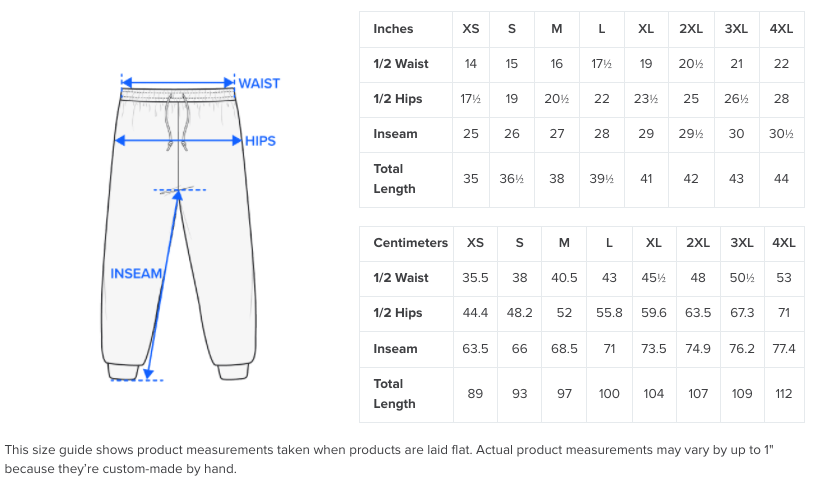Screen dimensions: 814x483
Task: Click the Total Length label in Inches table
Action: [x=394, y=179]
